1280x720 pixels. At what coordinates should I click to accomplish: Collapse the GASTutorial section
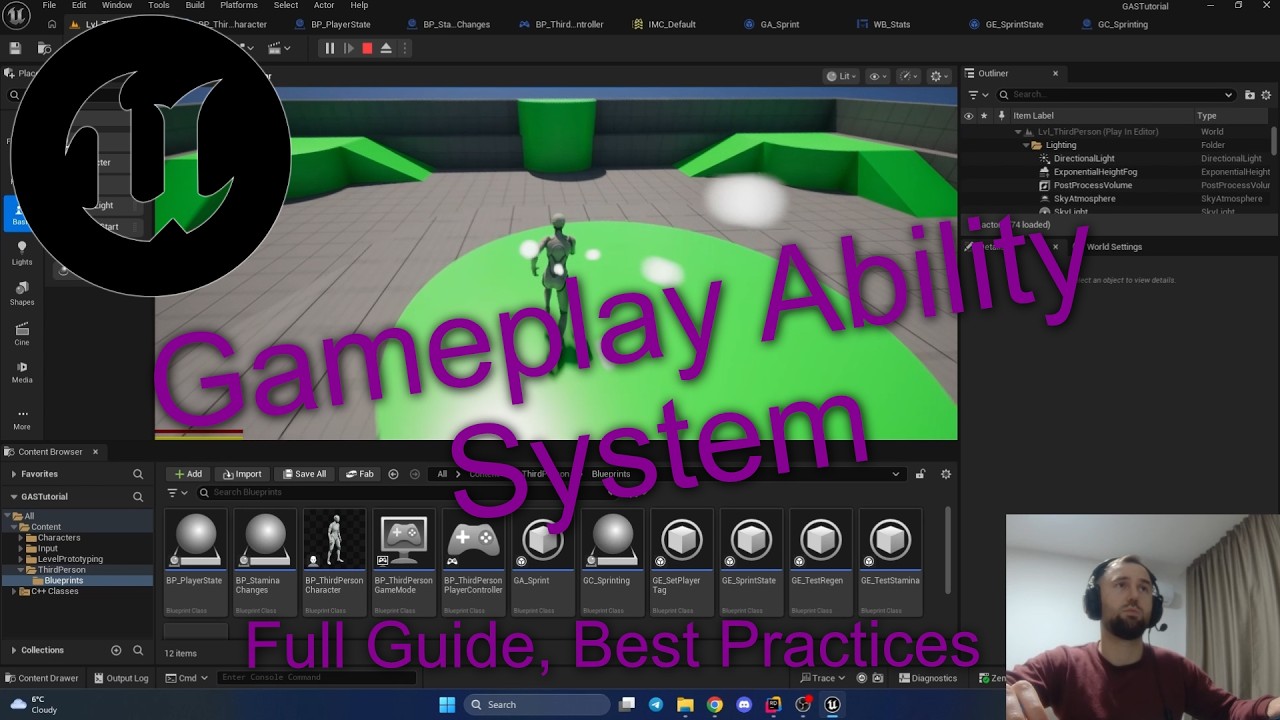point(14,496)
